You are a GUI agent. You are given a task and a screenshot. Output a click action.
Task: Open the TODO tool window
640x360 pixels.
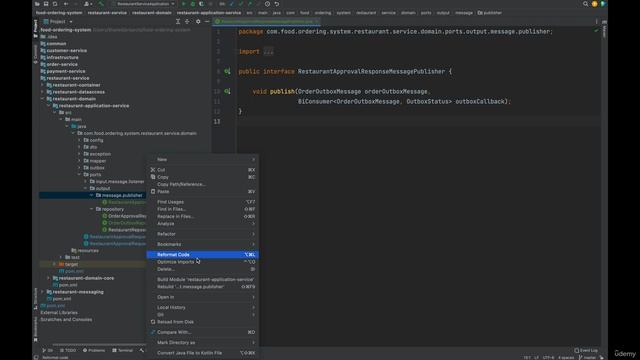coord(68,350)
